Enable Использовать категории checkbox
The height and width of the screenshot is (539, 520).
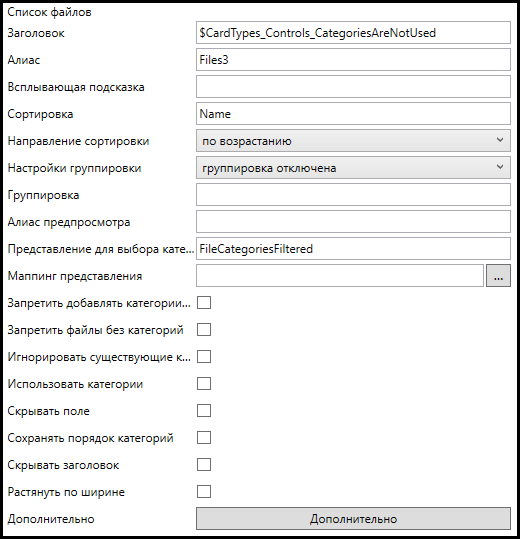pos(204,384)
